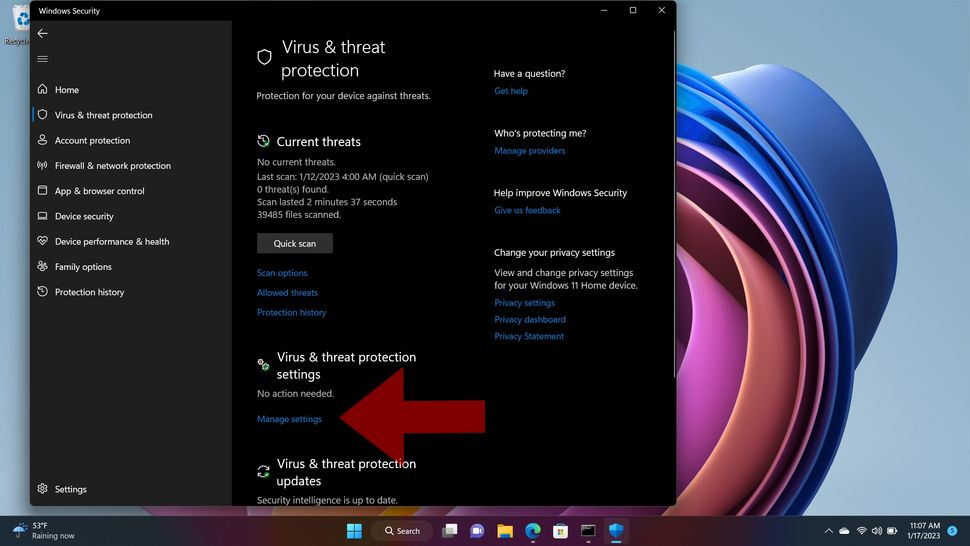Maximize the Windows Security window
Viewport: 970px width, 546px height.
[633, 10]
